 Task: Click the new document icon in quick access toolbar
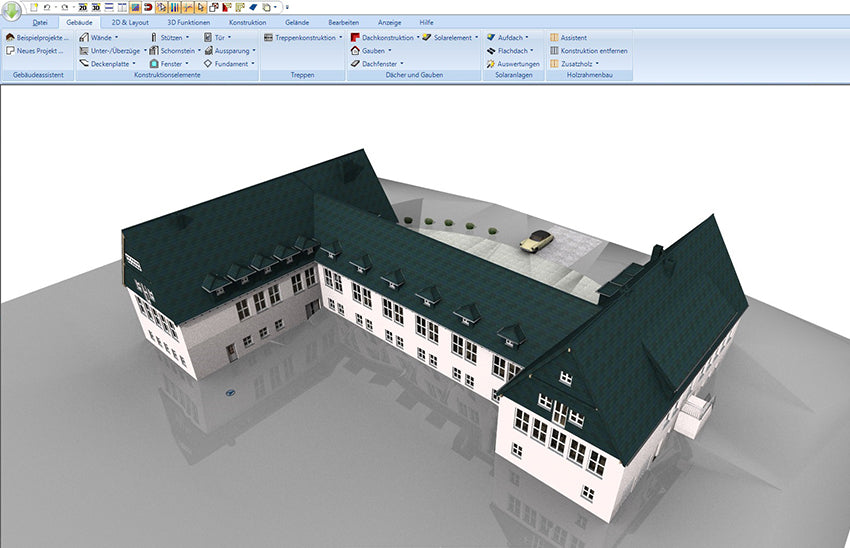click(x=34, y=7)
